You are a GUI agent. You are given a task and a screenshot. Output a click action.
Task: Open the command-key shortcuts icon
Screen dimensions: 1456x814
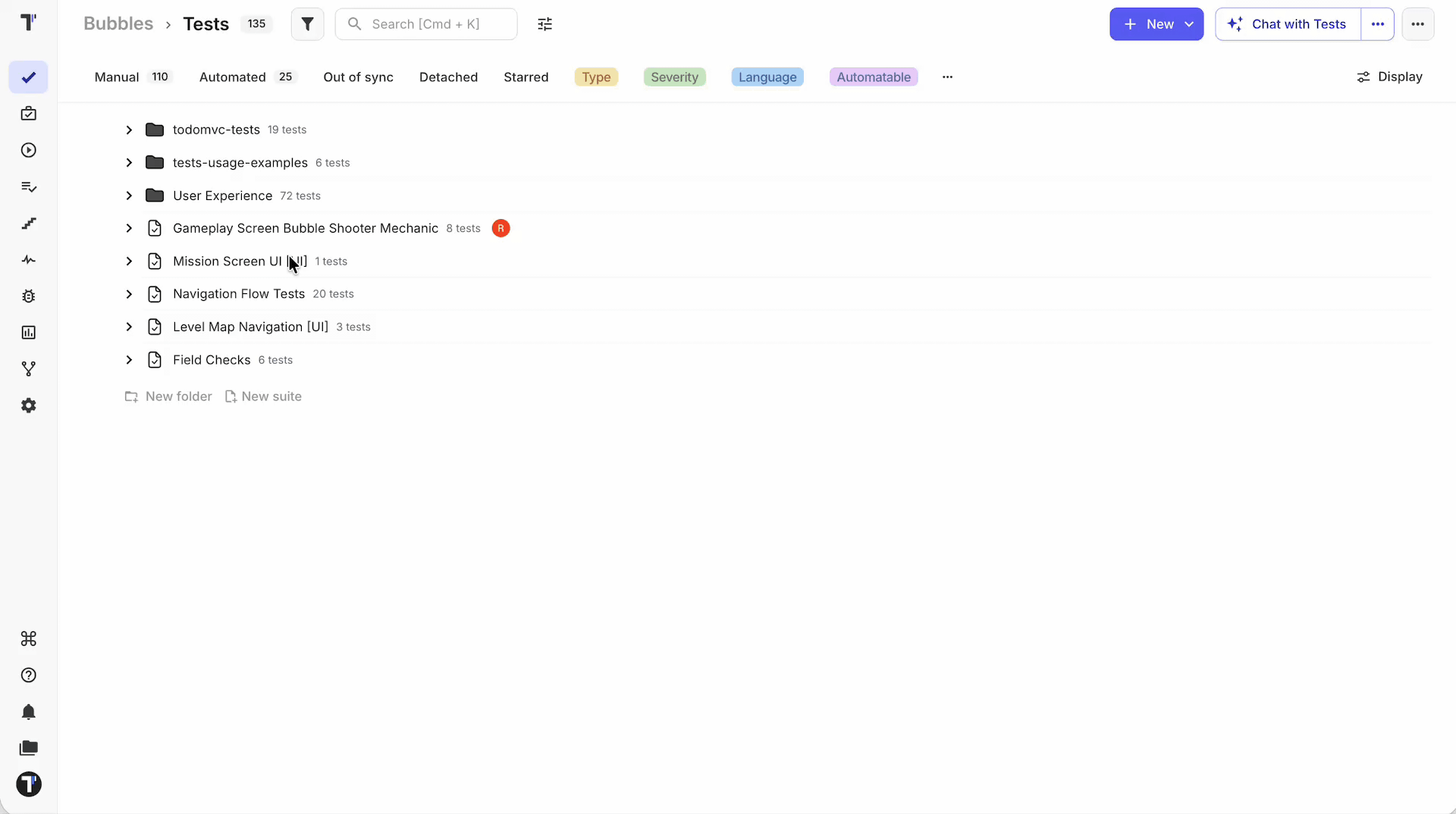click(x=28, y=639)
